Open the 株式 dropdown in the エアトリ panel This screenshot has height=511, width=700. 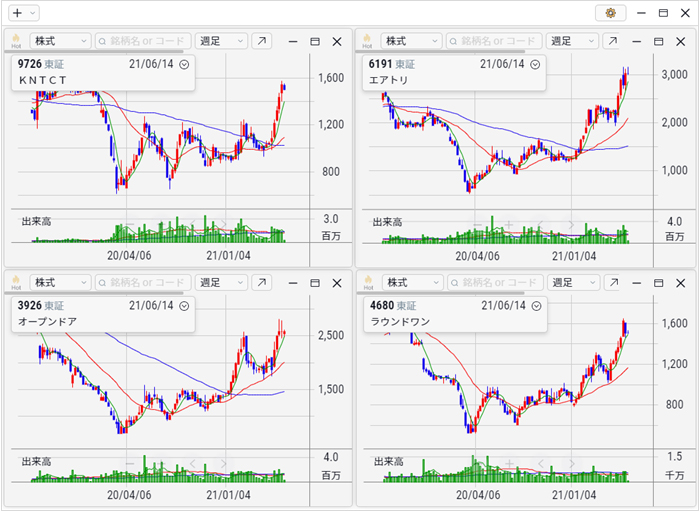[411, 41]
